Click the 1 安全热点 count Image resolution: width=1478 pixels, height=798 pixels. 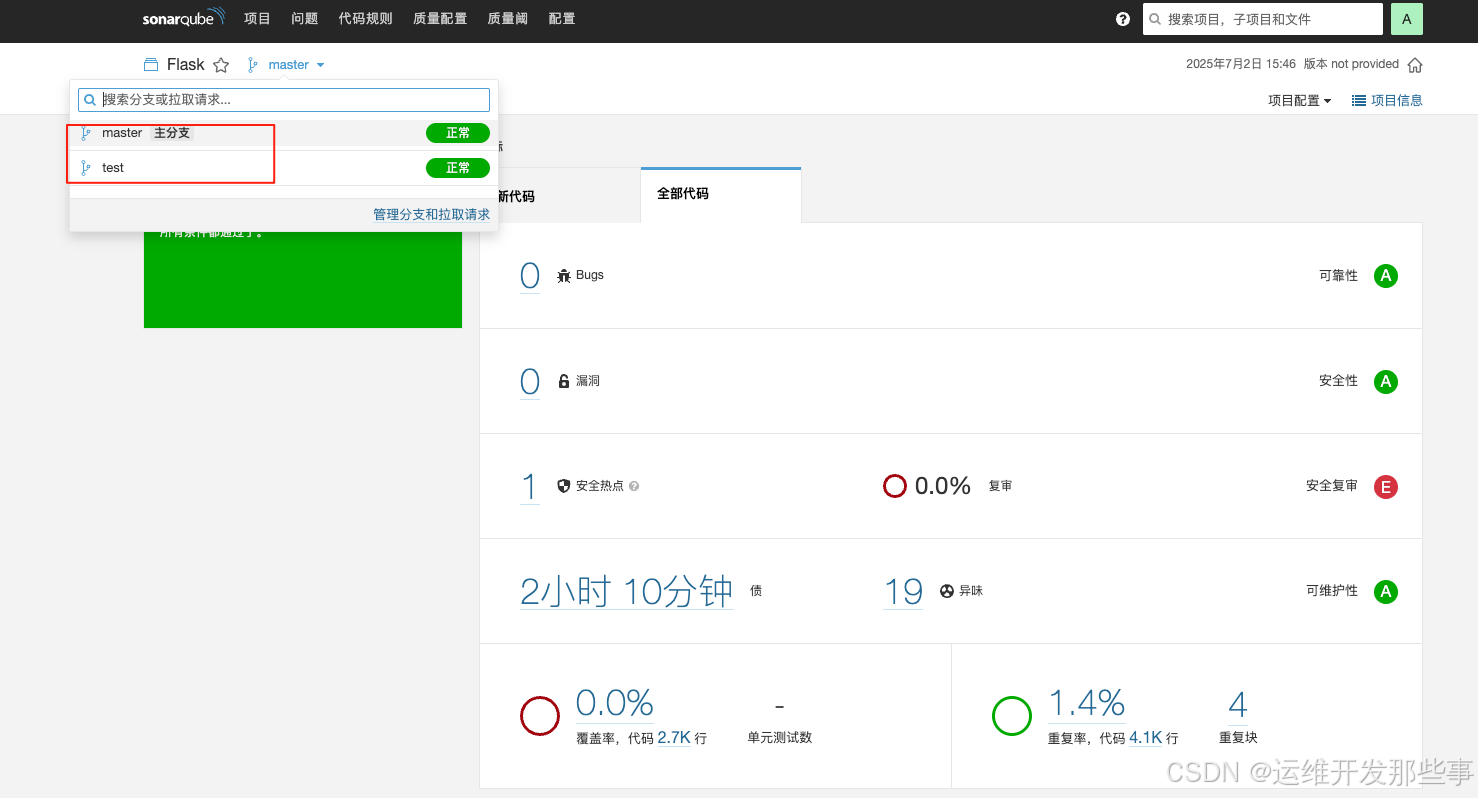click(x=530, y=487)
